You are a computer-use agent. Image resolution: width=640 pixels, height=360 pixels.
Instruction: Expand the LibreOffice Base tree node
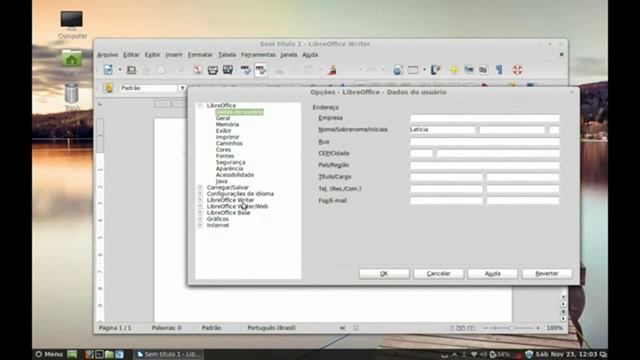tap(200, 213)
